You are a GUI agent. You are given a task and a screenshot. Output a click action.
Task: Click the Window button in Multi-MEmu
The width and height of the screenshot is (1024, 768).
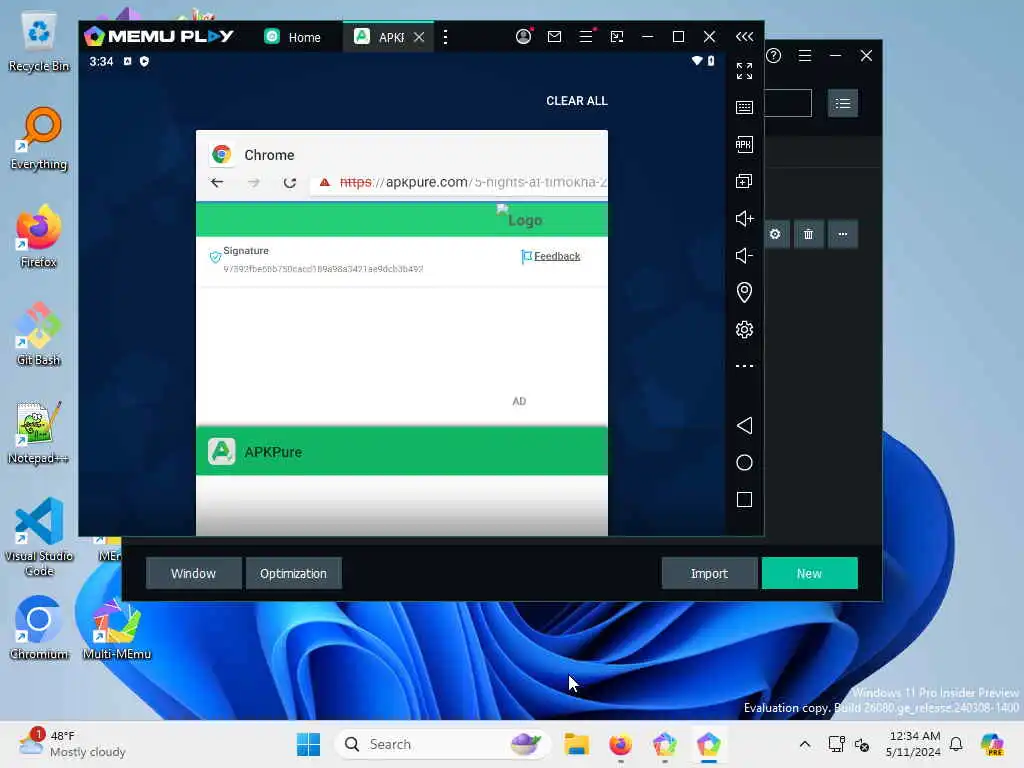tap(193, 573)
